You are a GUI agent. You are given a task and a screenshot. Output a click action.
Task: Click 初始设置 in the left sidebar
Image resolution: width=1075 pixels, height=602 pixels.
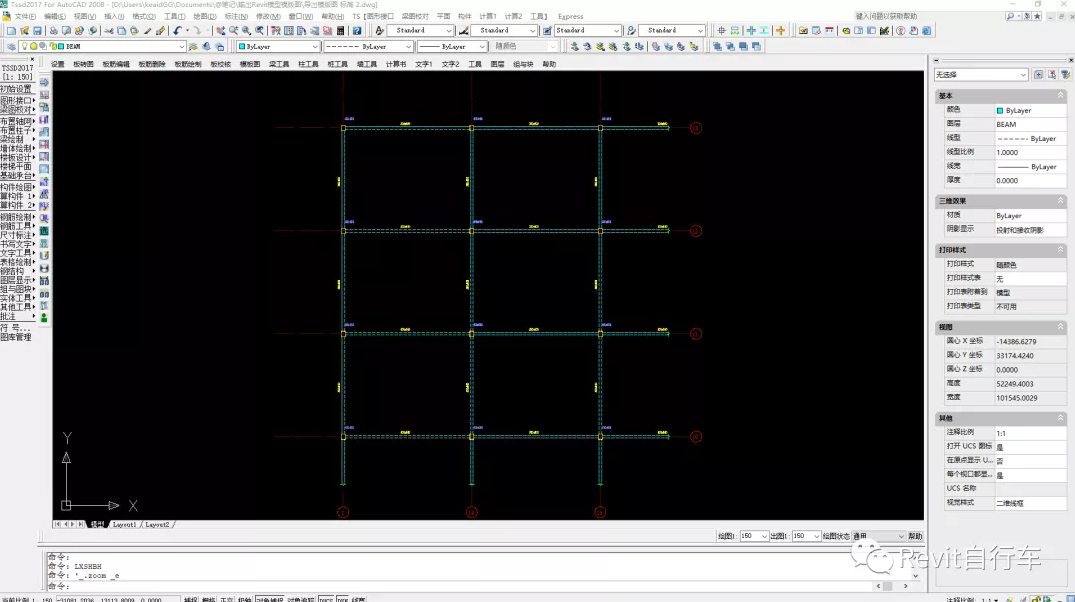coord(16,89)
